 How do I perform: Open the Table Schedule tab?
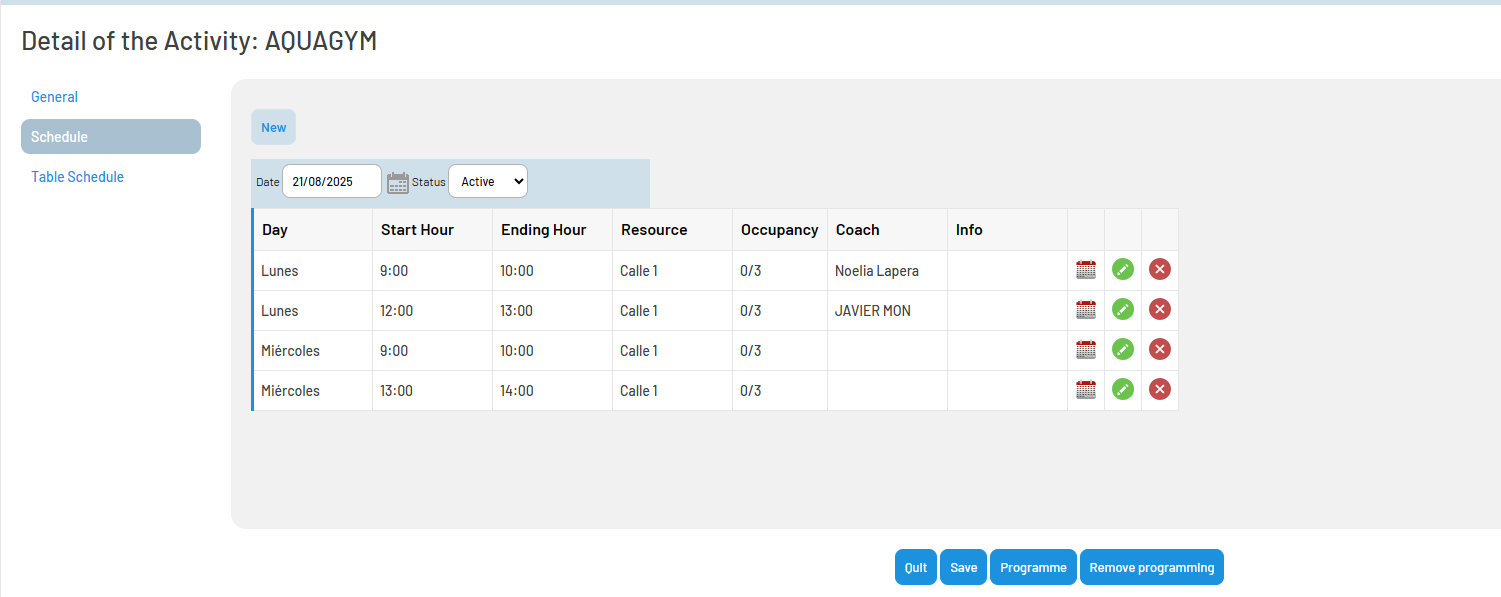click(78, 177)
